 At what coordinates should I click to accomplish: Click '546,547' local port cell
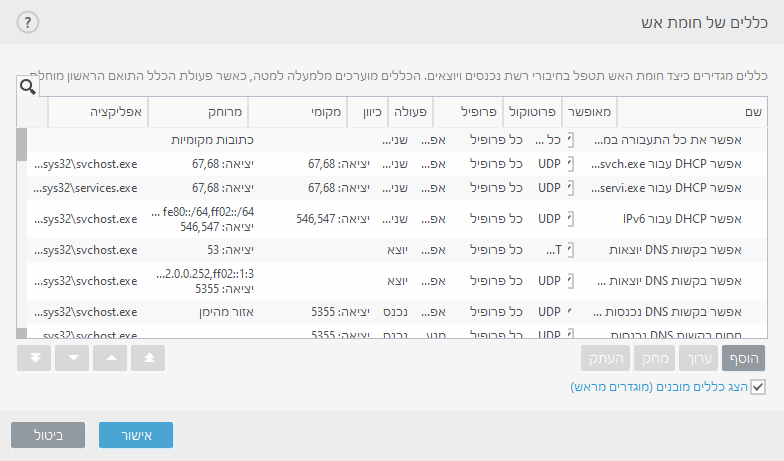[332, 219]
